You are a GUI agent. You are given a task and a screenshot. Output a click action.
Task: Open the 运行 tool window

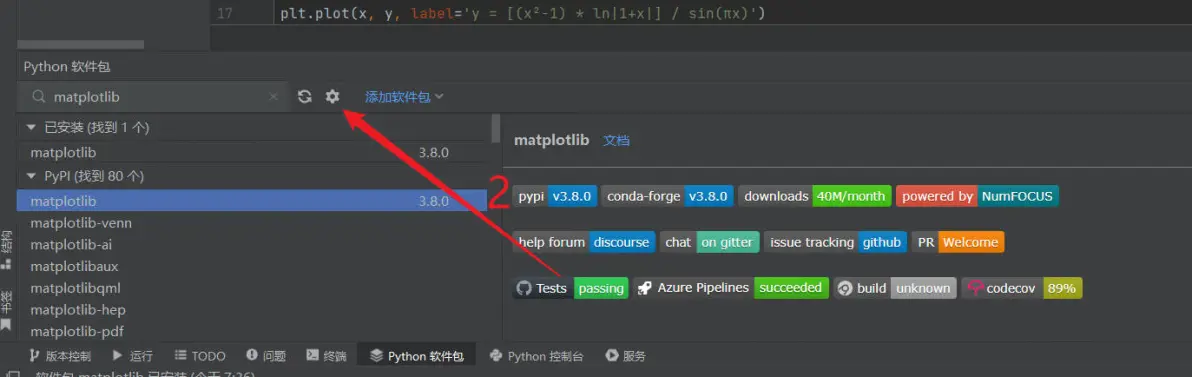[x=132, y=356]
